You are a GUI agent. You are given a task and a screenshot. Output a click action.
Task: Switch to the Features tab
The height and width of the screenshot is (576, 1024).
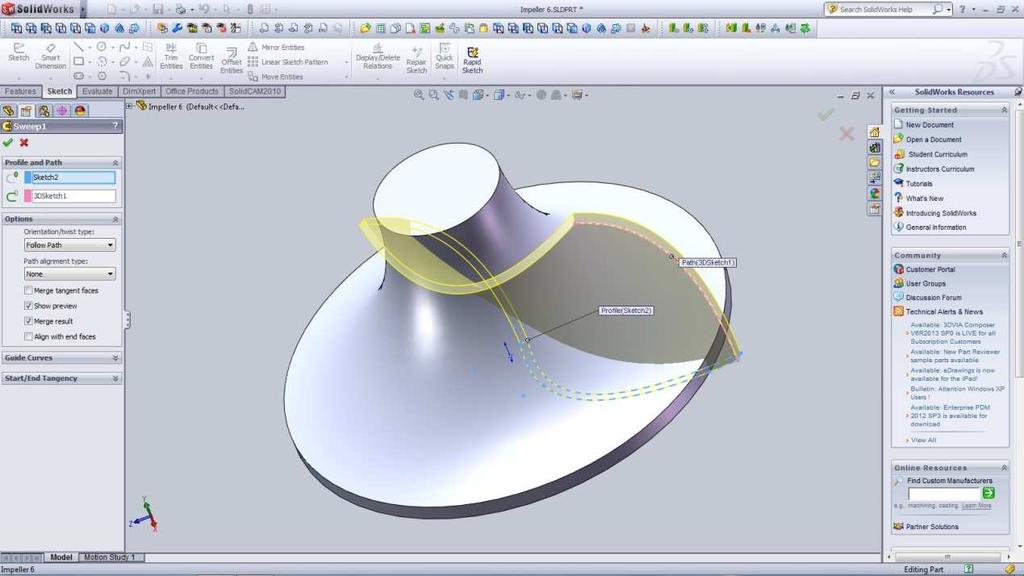[20, 91]
